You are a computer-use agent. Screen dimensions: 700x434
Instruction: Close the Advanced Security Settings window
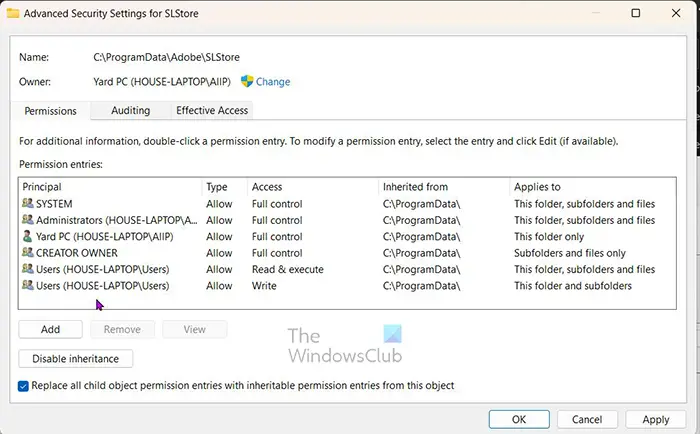(x=676, y=13)
